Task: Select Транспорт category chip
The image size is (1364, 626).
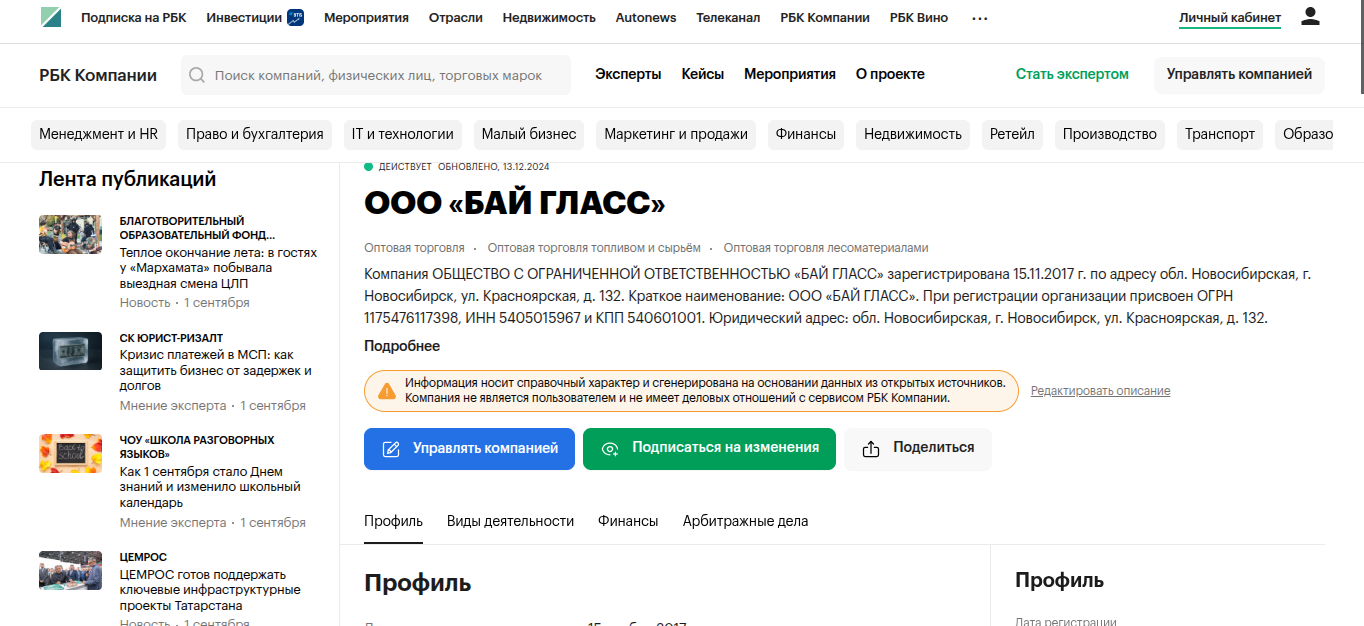Action: pos(1220,134)
